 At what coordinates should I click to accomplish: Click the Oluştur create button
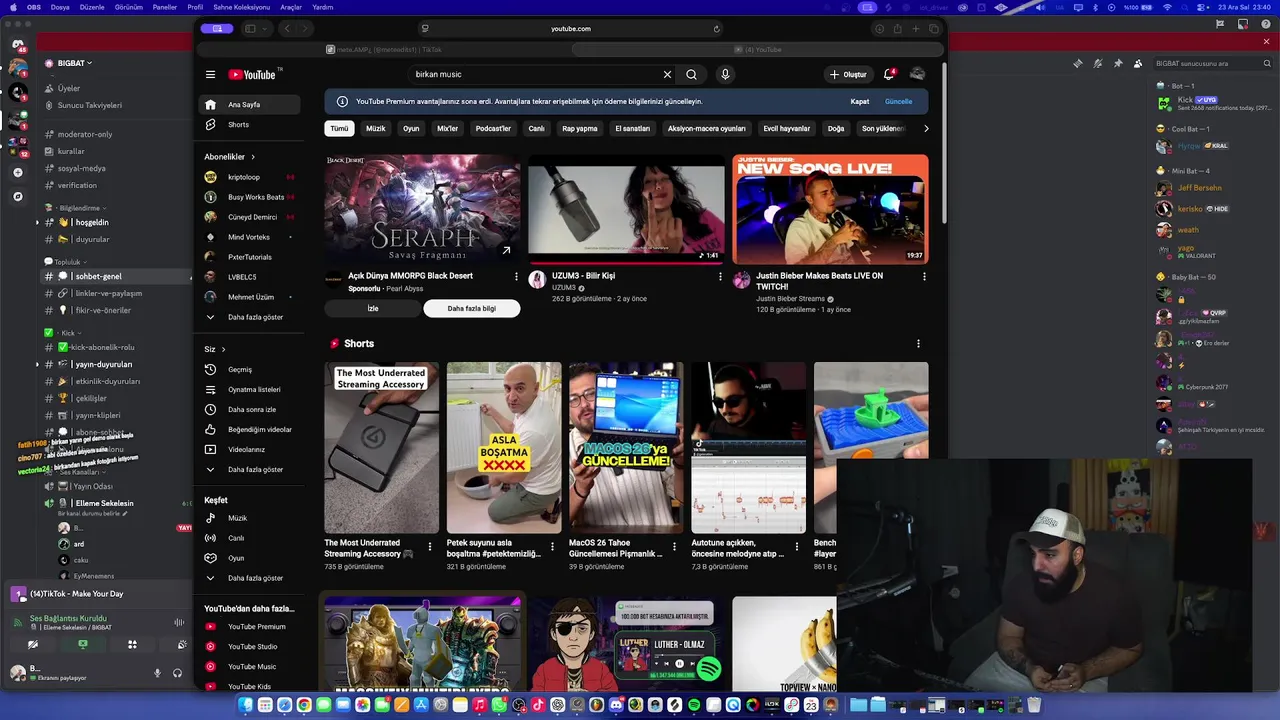click(x=847, y=74)
